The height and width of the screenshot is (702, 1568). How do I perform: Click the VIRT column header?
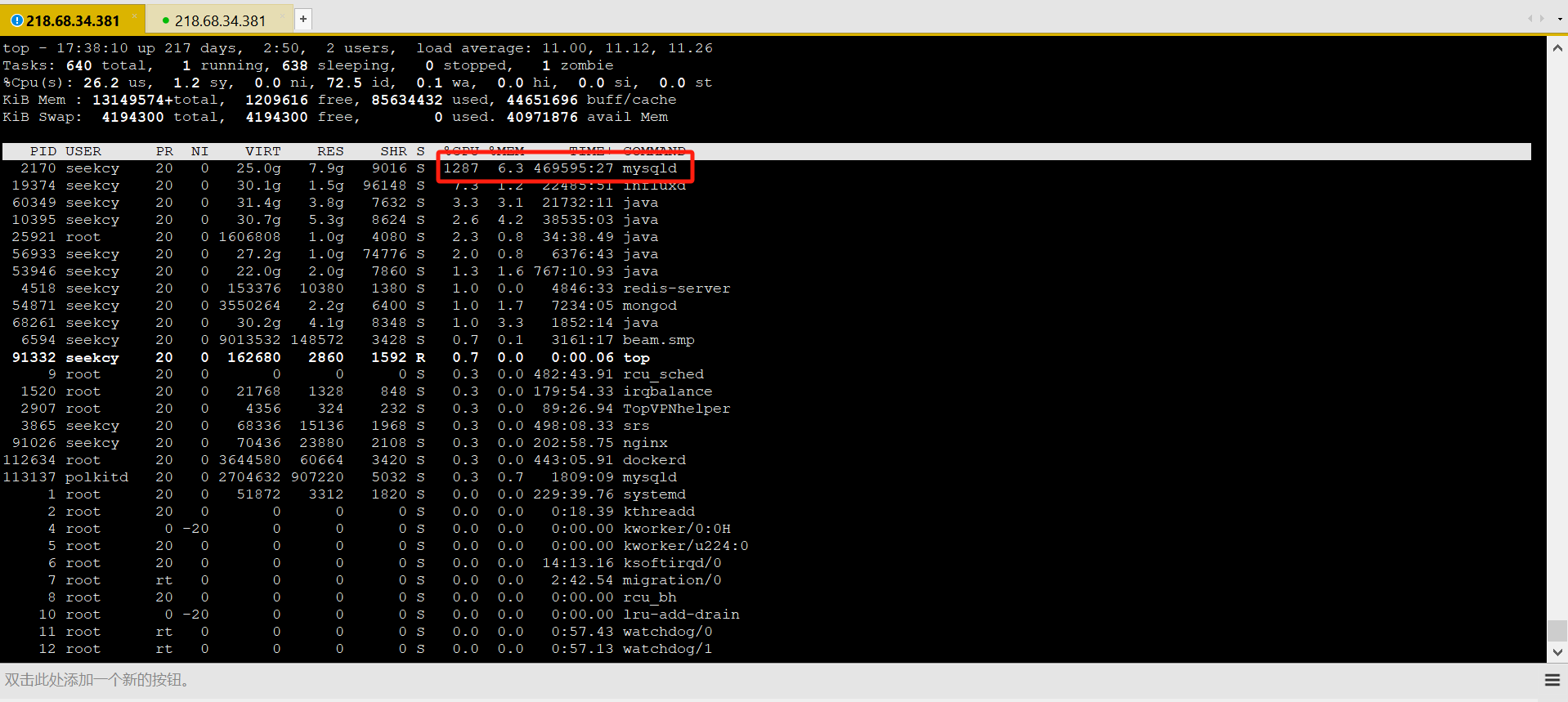262,151
